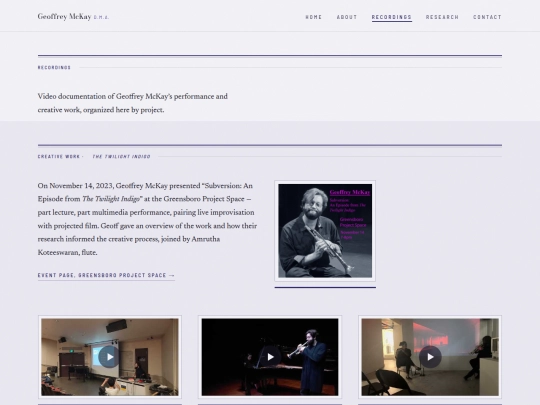Play the lecture hall projector video
This screenshot has height=405, width=540.
pyautogui.click(x=110, y=357)
